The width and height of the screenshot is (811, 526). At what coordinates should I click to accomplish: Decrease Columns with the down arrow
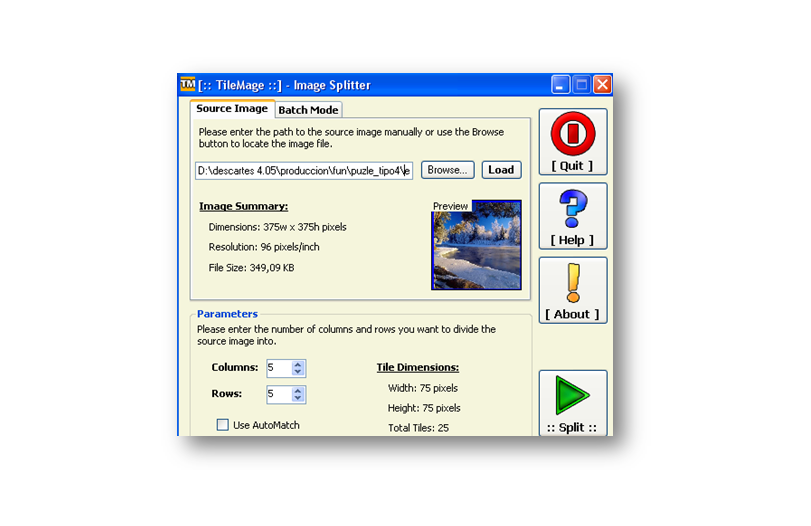pos(297,371)
